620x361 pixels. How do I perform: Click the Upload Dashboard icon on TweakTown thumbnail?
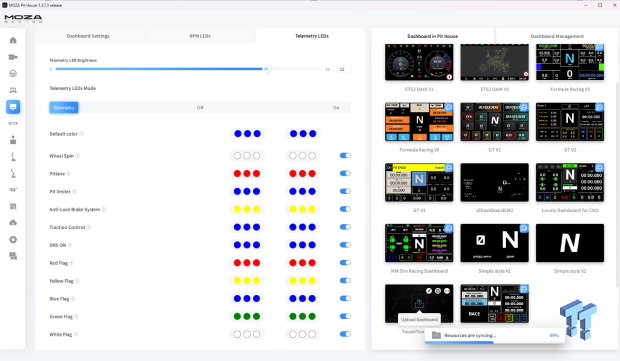tap(419, 304)
